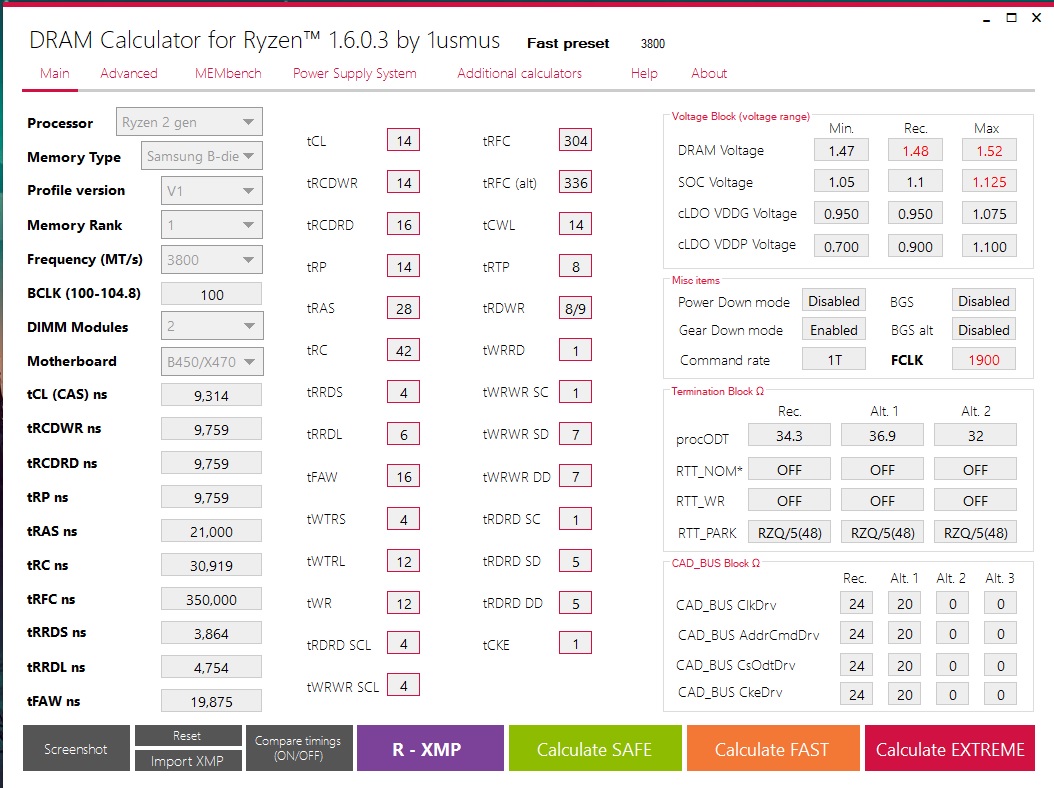This screenshot has height=788, width=1054.
Task: Expand the Memory Rank dropdown
Action: click(212, 225)
